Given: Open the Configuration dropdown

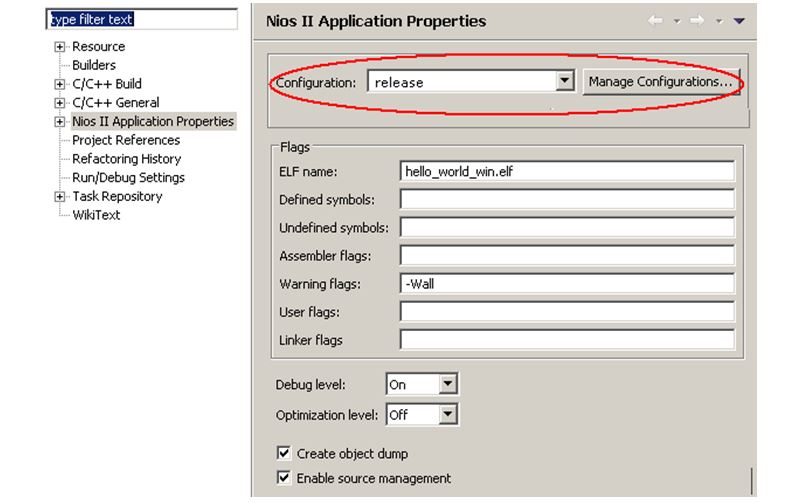Looking at the screenshot, I should (x=565, y=82).
